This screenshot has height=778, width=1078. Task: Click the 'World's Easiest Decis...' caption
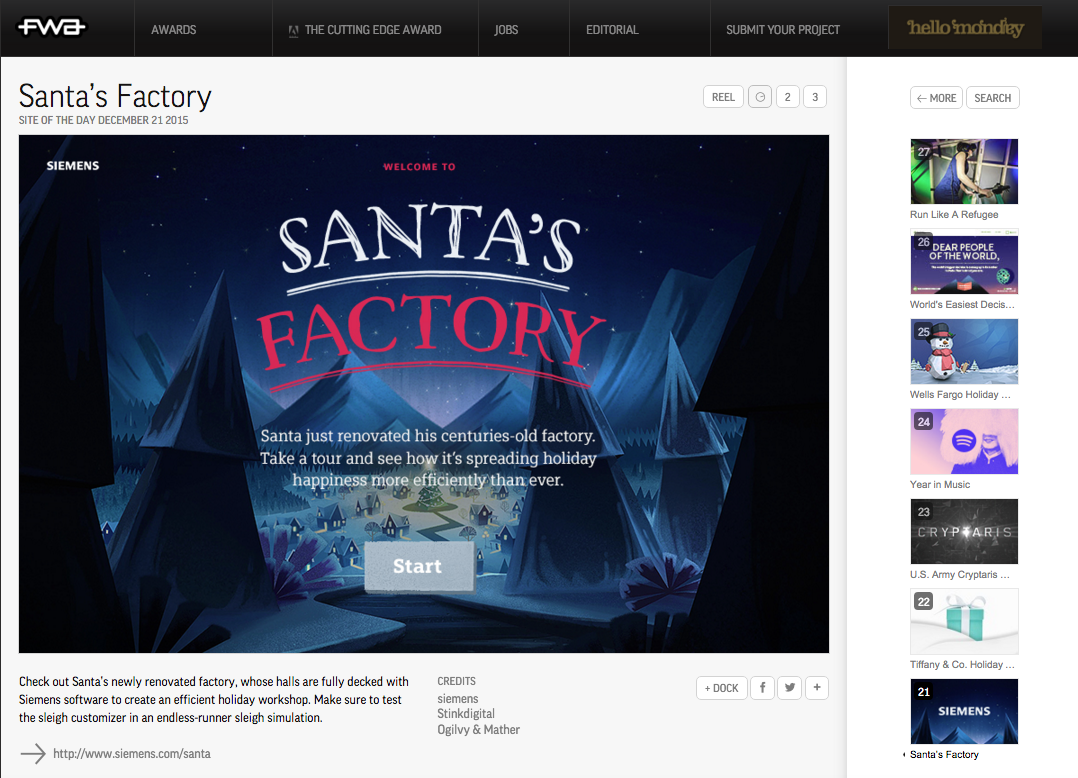962,304
